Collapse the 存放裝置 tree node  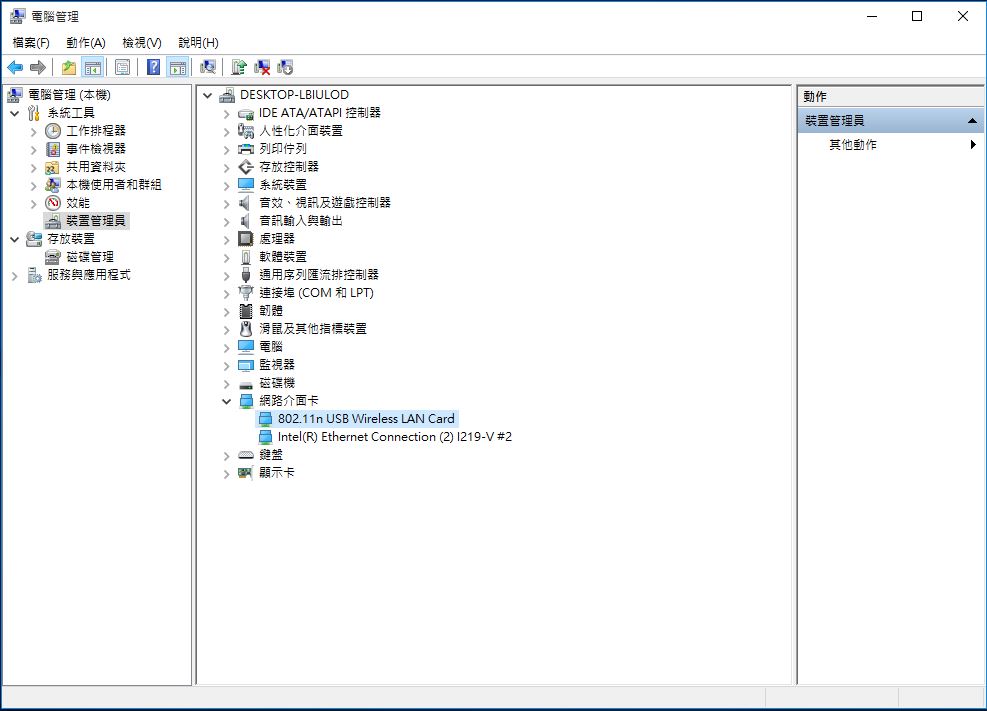tap(15, 240)
